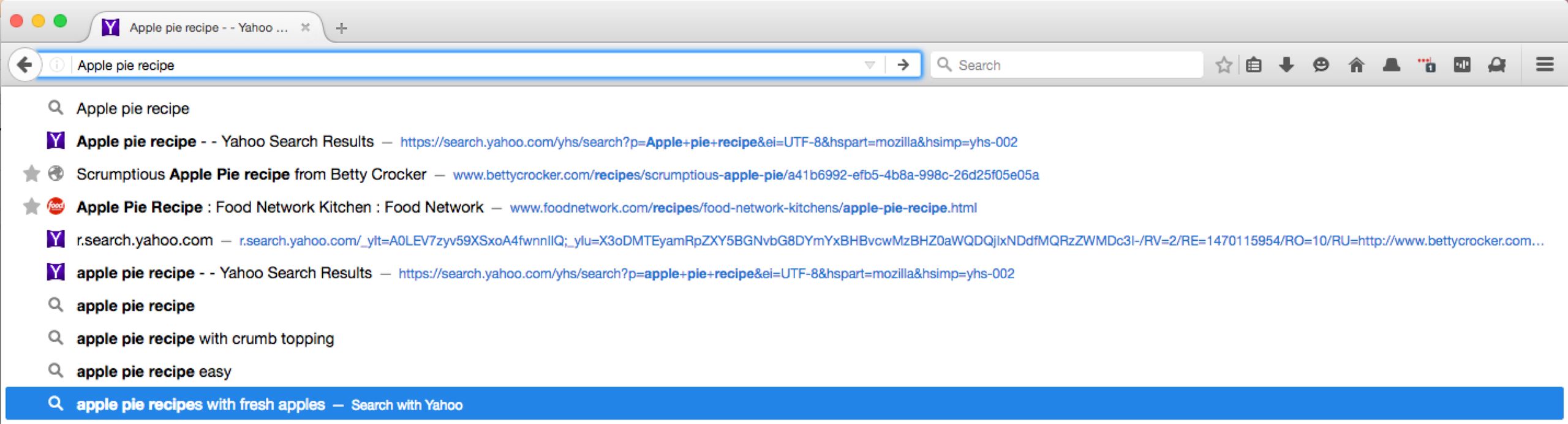The height and width of the screenshot is (424, 1568).
Task: Go to the Home page icon
Action: [x=1356, y=65]
